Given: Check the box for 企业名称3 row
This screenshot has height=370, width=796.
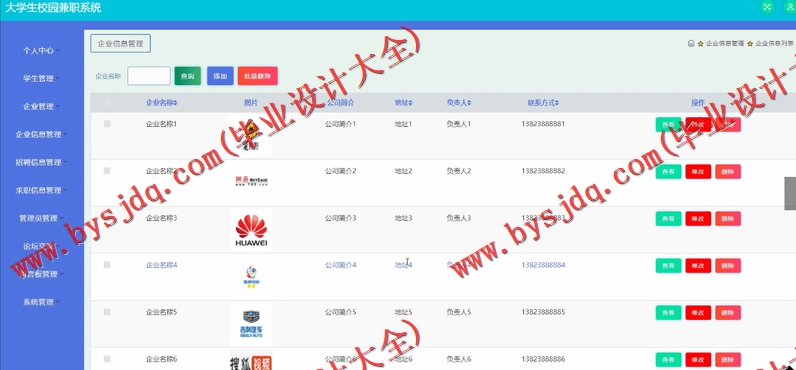Looking at the screenshot, I should tap(107, 218).
